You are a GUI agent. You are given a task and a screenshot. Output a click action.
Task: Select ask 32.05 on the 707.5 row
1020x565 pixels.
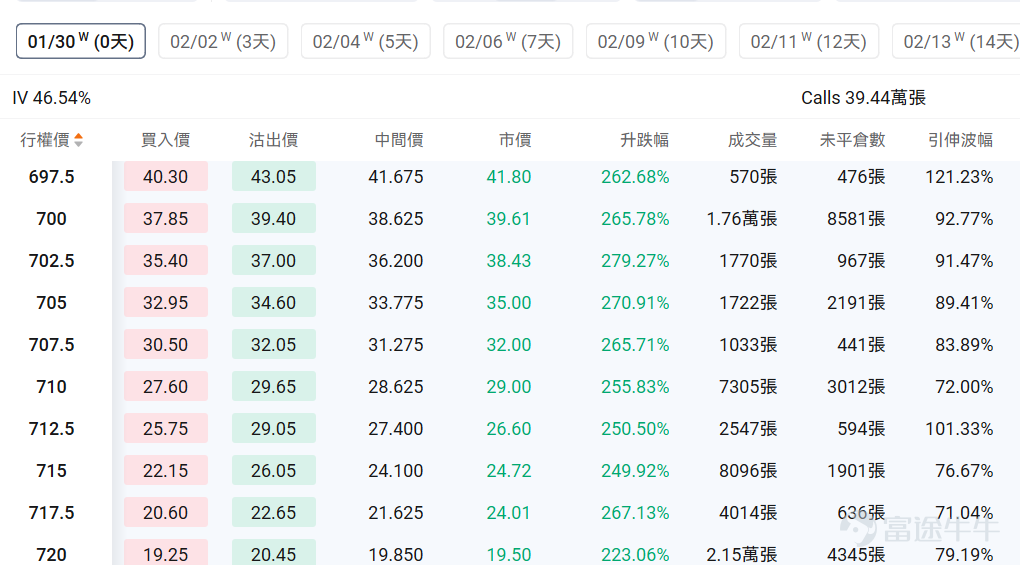pos(274,344)
